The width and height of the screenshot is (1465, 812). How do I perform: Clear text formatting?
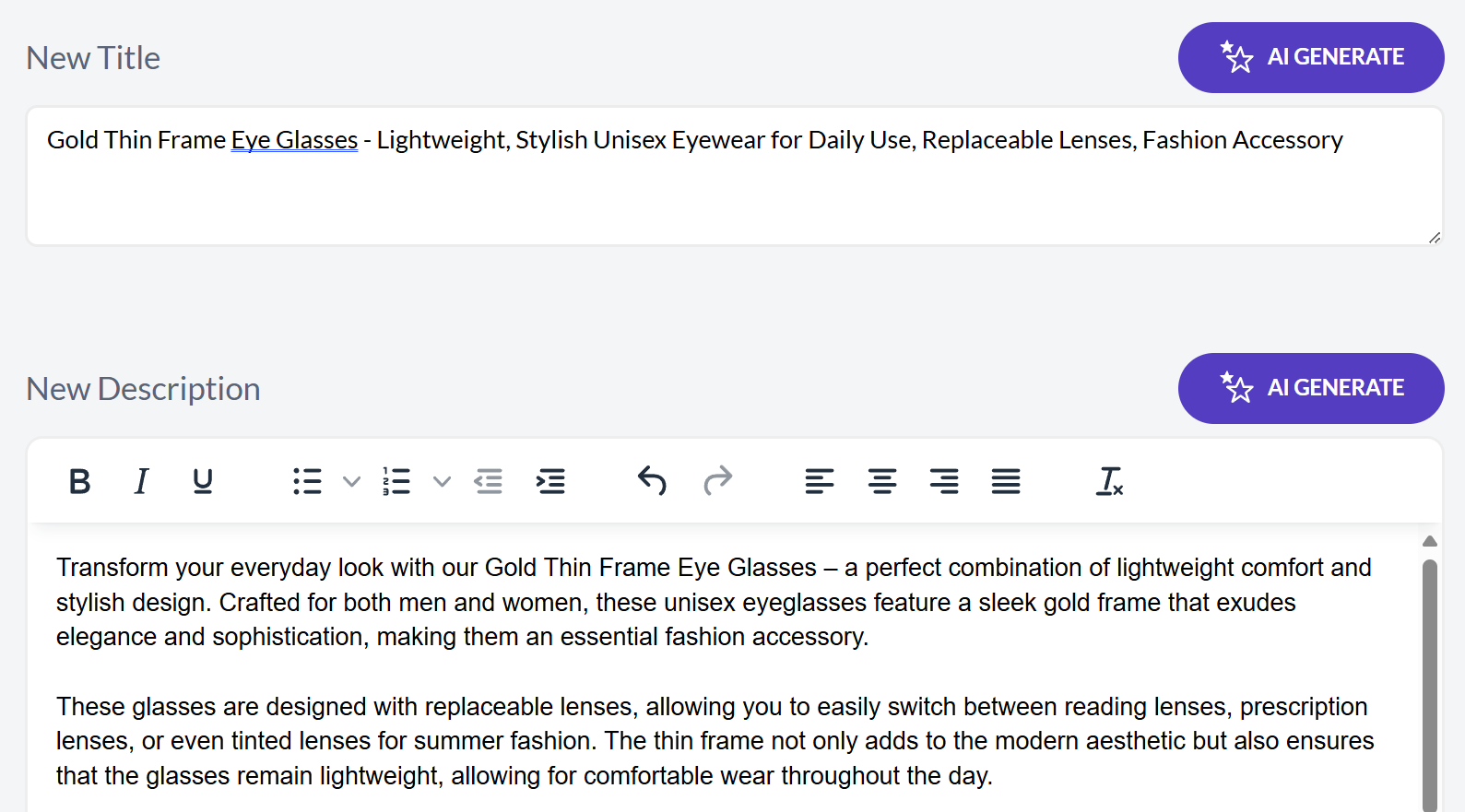point(1109,481)
